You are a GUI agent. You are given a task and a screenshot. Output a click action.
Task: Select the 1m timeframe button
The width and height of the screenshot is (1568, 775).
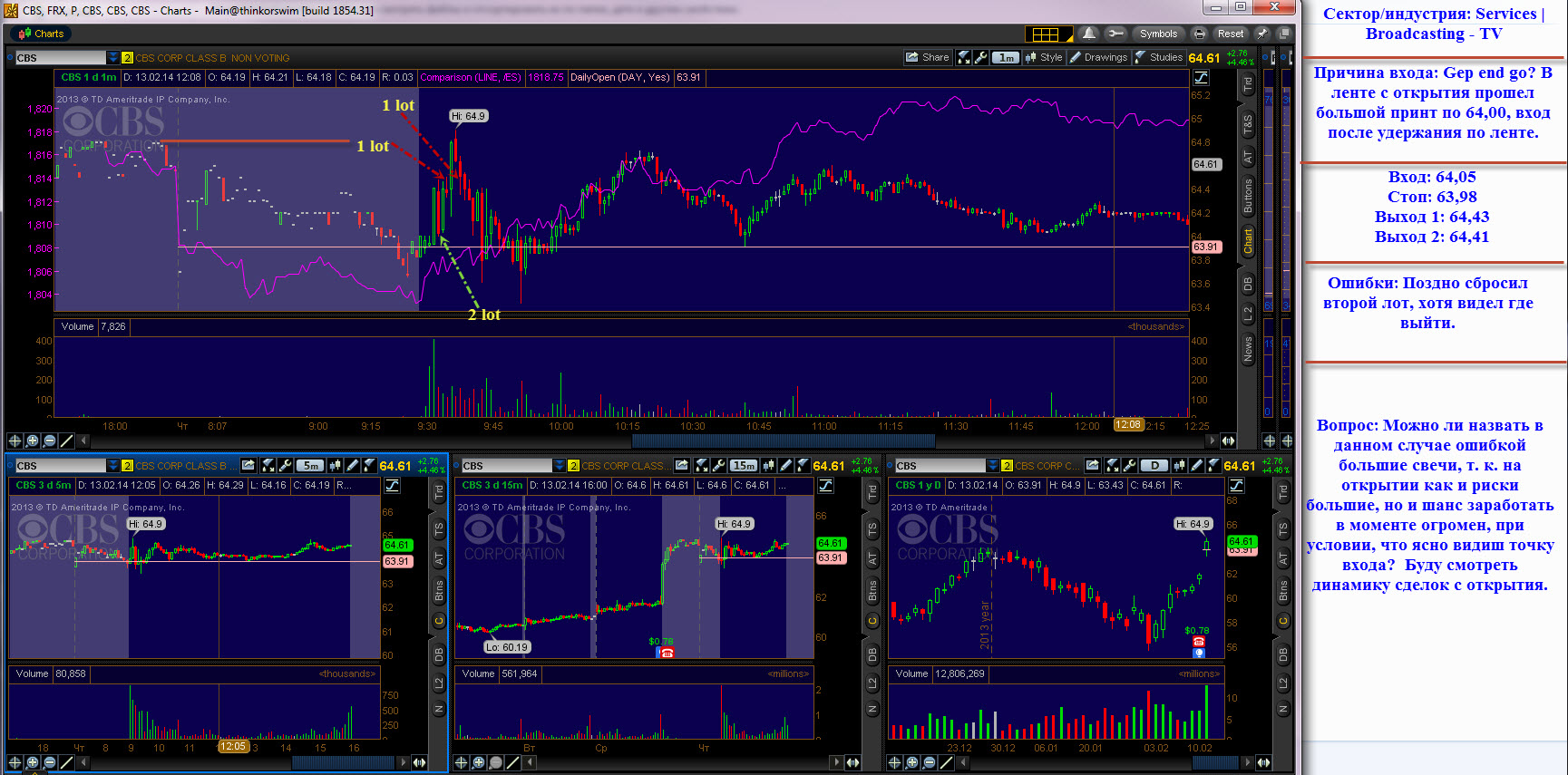pos(1006,57)
